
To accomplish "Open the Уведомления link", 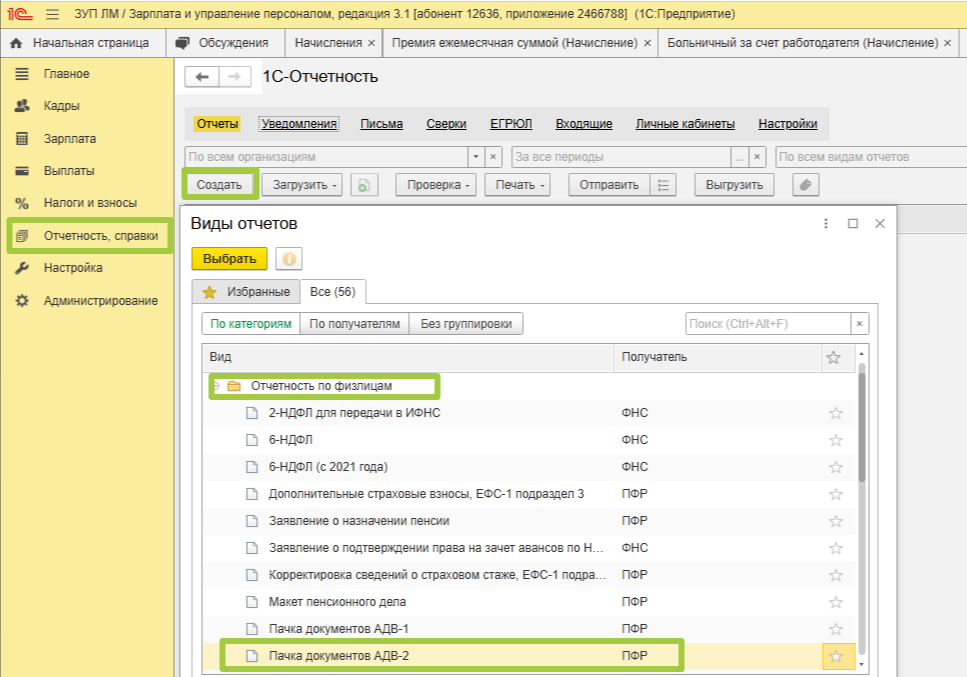I will tap(299, 124).
